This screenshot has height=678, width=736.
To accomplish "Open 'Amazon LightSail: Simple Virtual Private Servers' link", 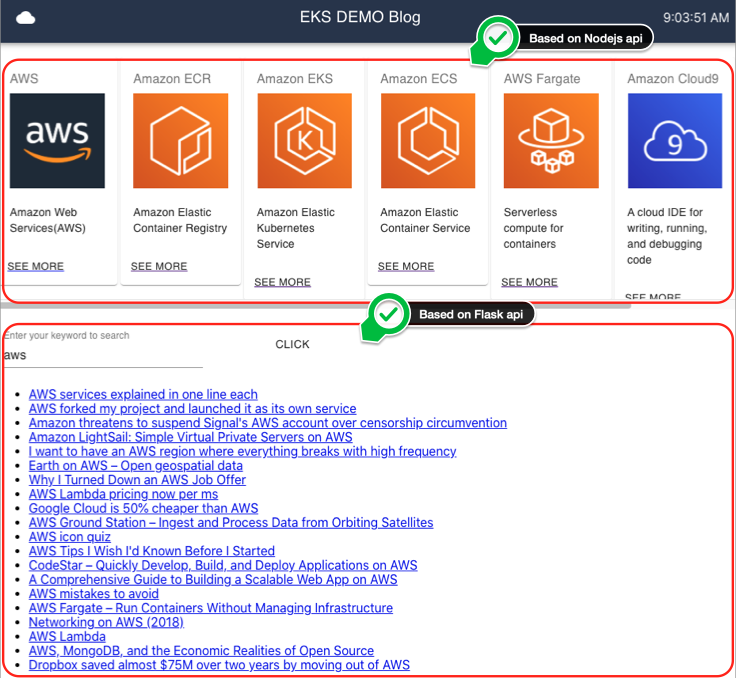I will (x=191, y=437).
